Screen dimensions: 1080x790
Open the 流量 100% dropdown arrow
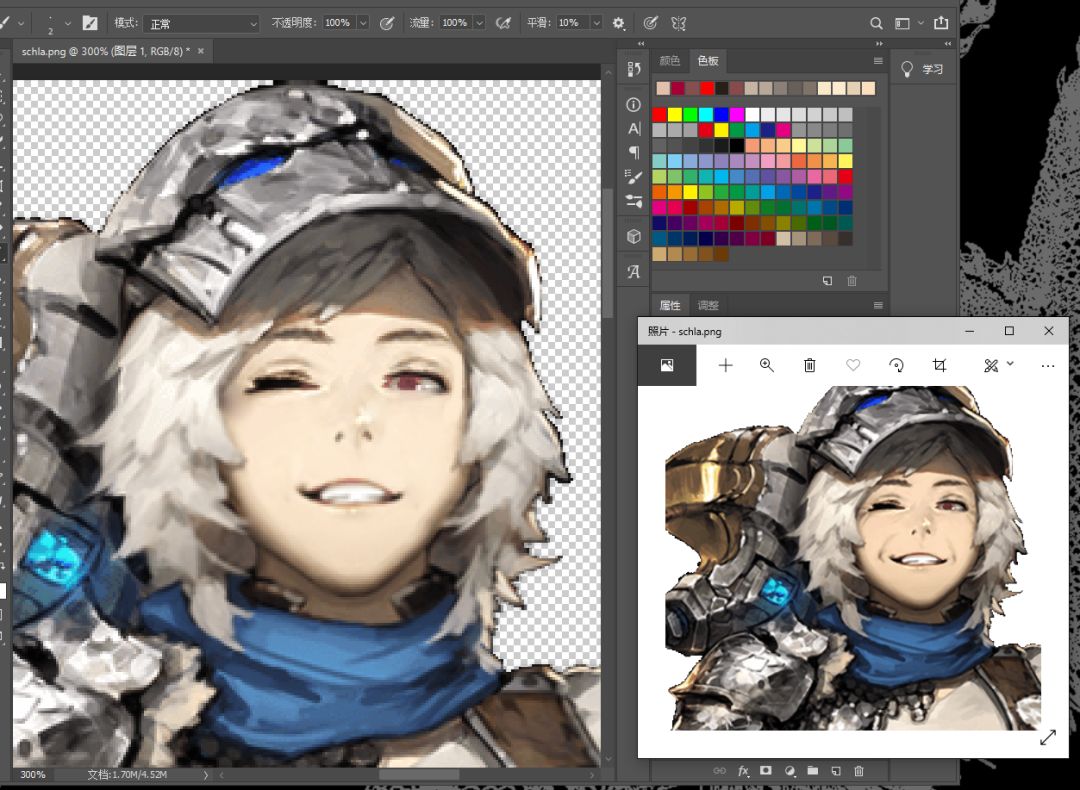click(x=479, y=23)
